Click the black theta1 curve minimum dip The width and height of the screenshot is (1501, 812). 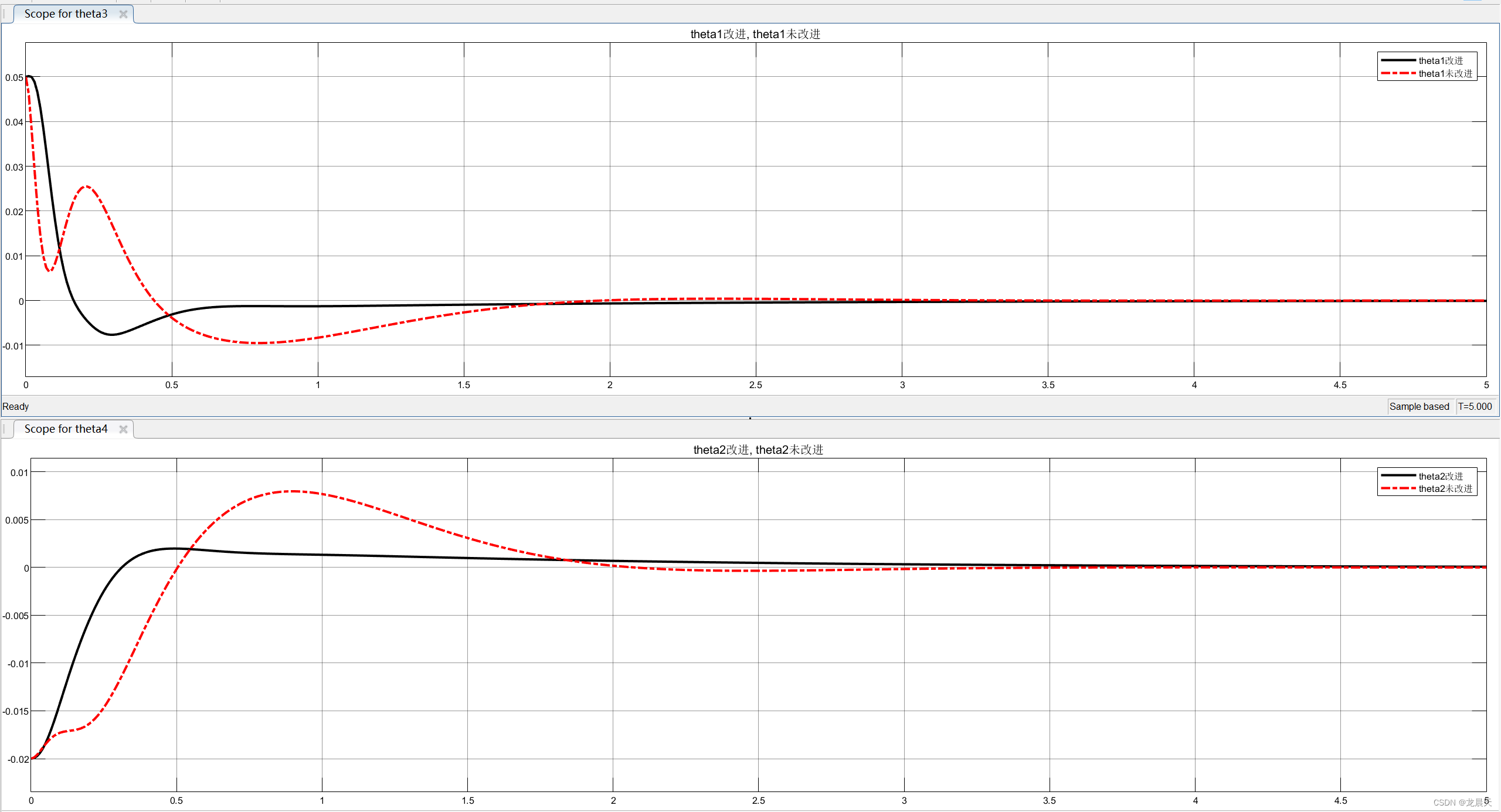tap(111, 334)
